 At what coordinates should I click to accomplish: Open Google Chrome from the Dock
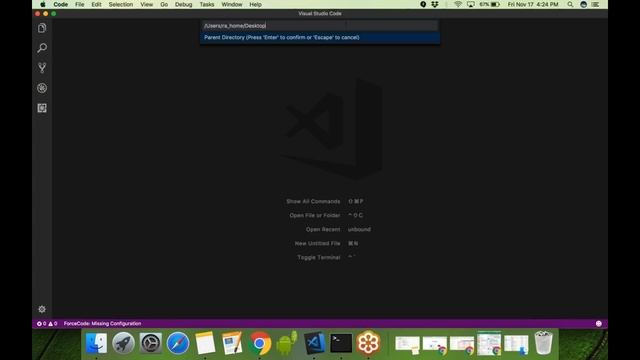(260, 343)
